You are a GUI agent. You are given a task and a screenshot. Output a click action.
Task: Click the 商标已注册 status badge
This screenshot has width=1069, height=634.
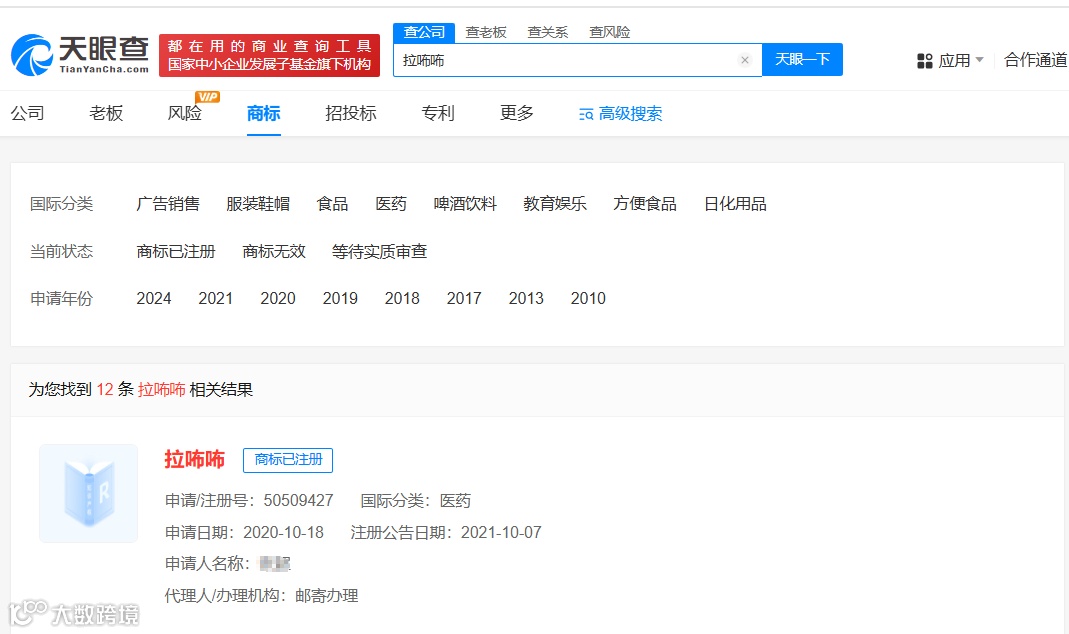[x=288, y=460]
